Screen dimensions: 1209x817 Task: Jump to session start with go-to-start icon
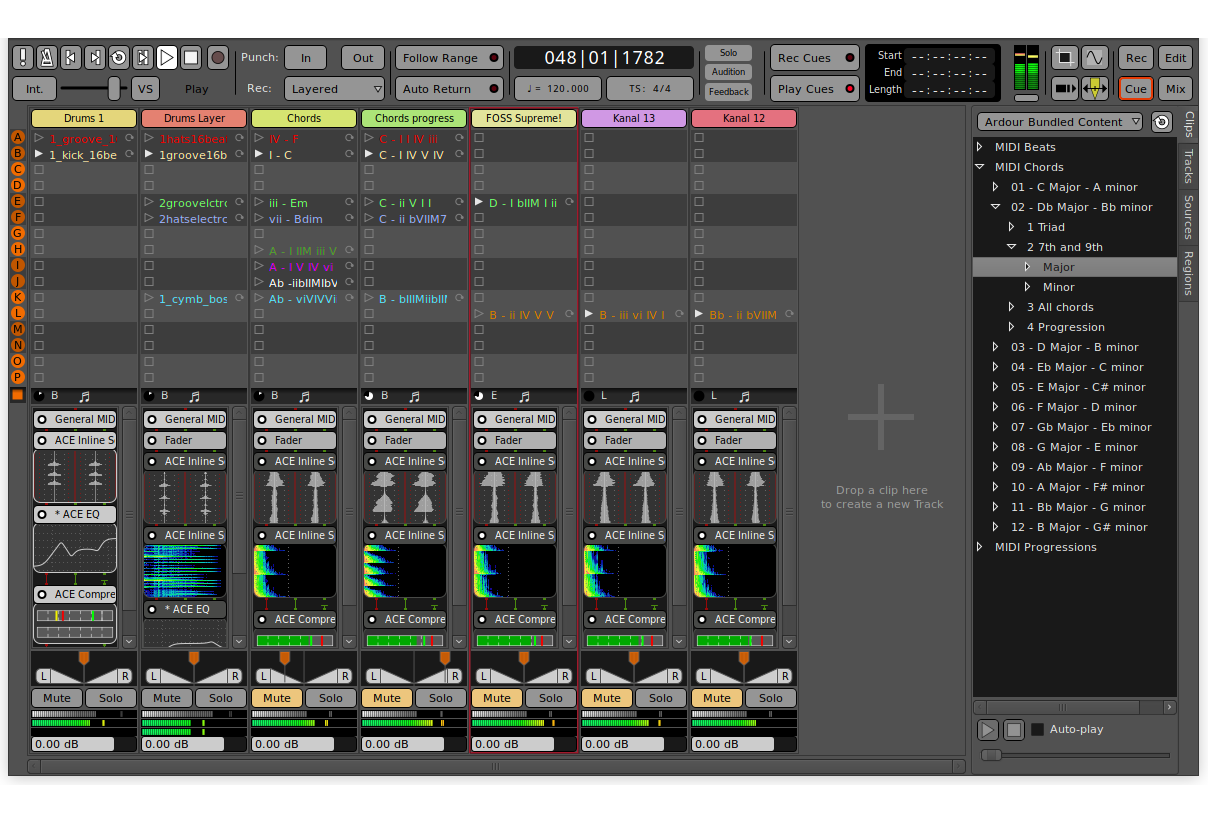pos(71,58)
